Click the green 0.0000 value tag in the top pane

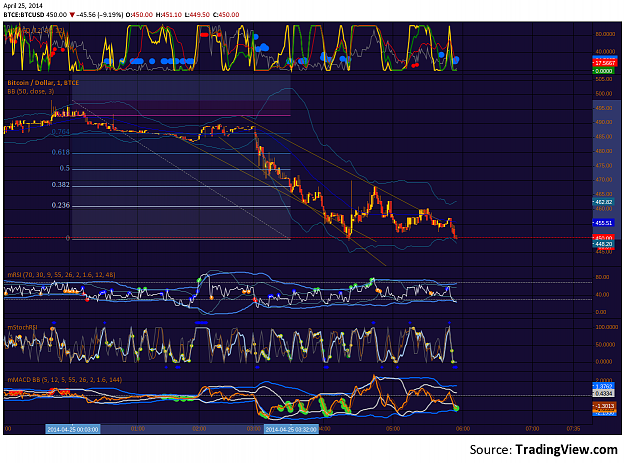pos(603,71)
